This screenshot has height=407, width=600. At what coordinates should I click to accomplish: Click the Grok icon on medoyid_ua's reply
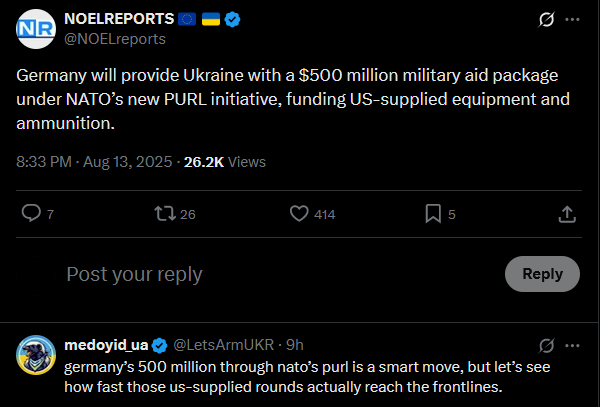pos(546,345)
